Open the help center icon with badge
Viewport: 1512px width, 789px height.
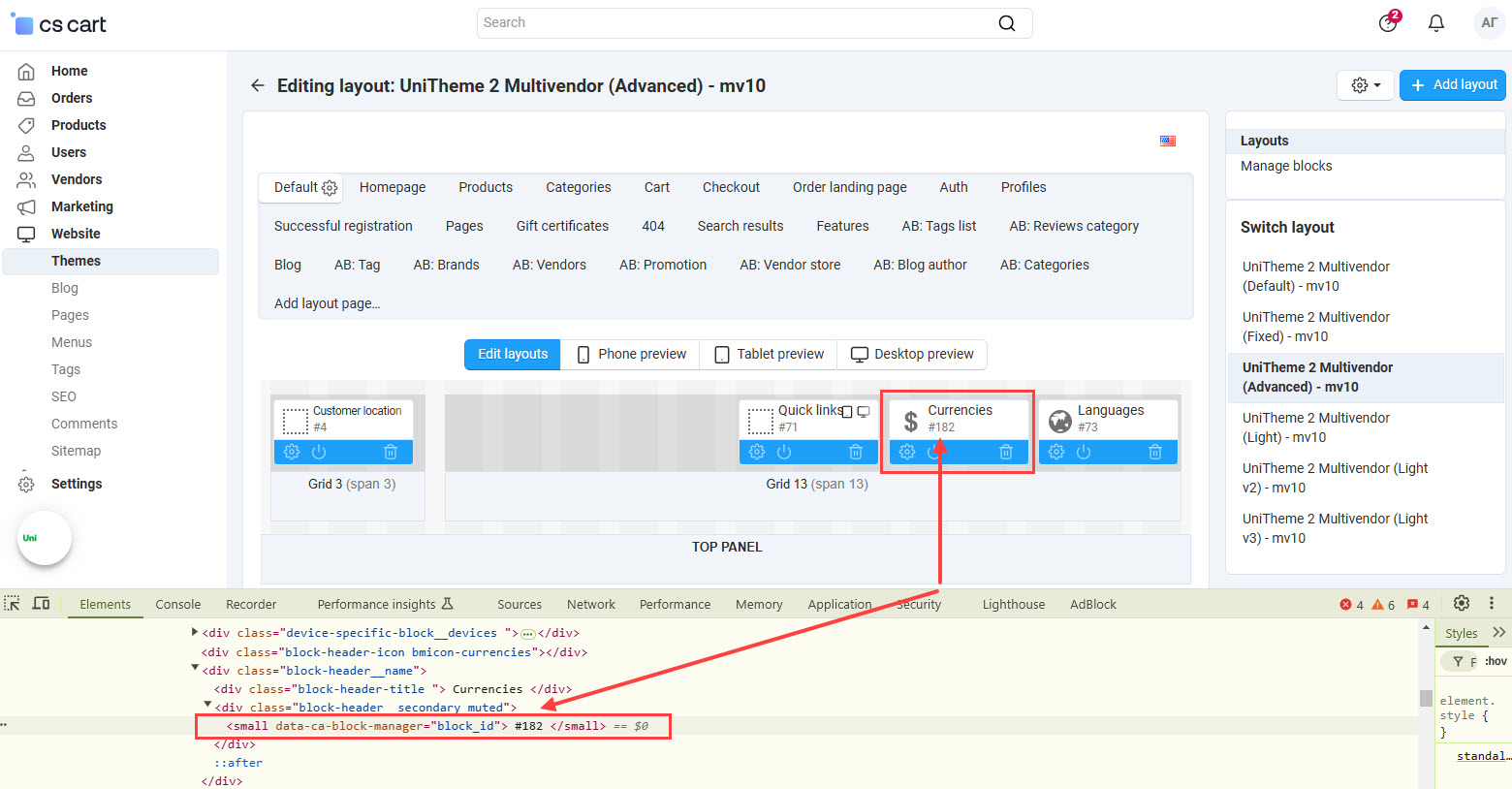1389,21
